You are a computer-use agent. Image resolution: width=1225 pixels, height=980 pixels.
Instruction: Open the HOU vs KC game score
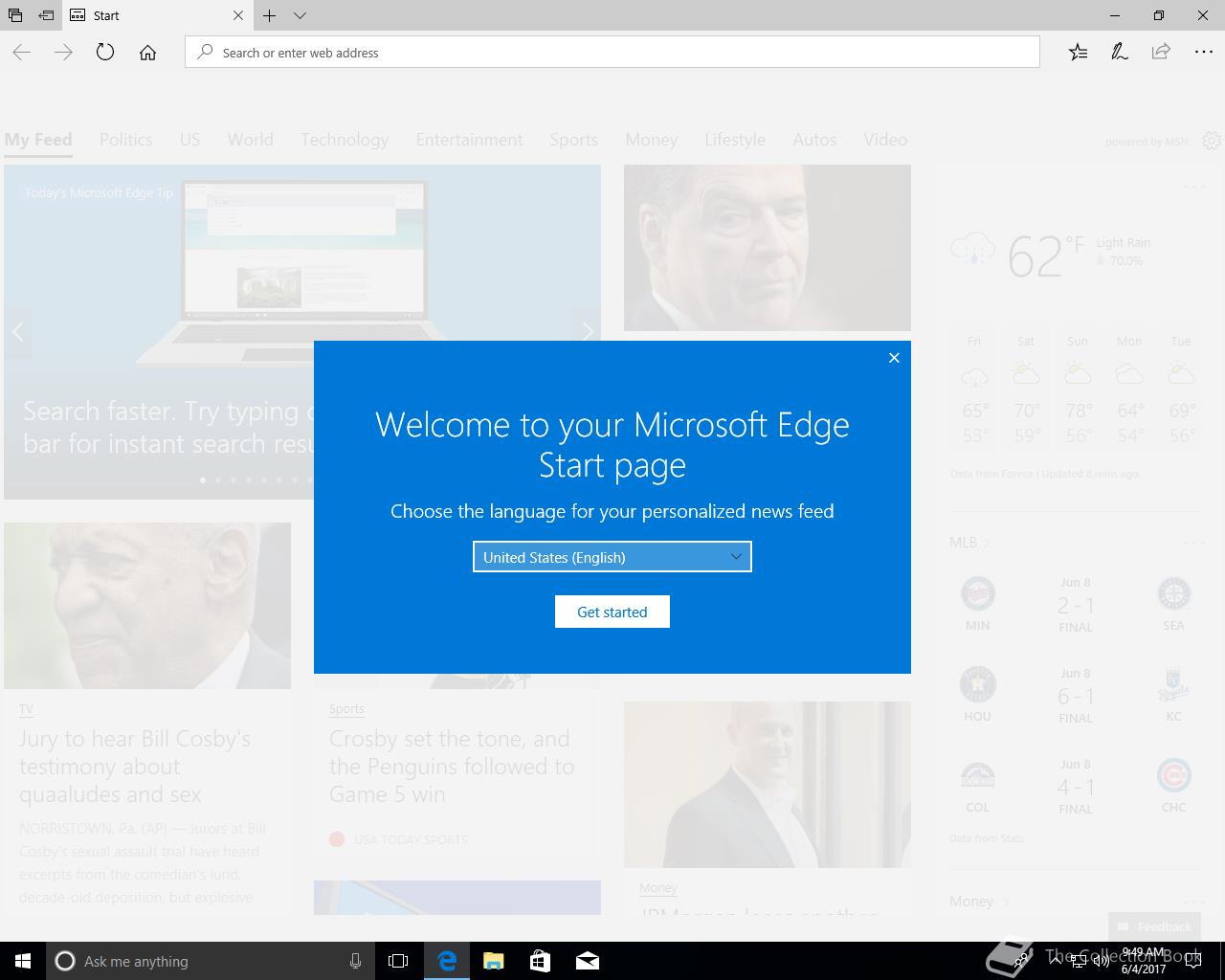click(1076, 696)
